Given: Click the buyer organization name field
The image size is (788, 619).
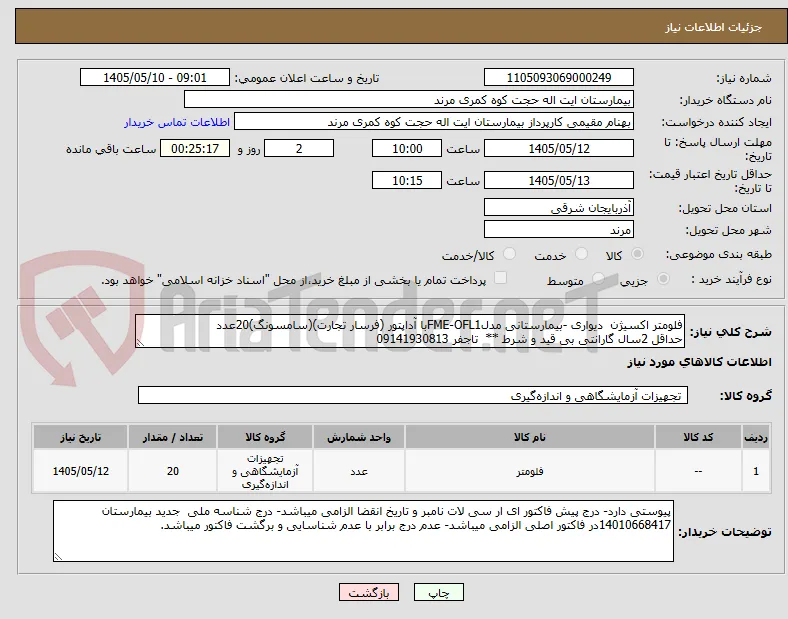Looking at the screenshot, I should tap(409, 99).
